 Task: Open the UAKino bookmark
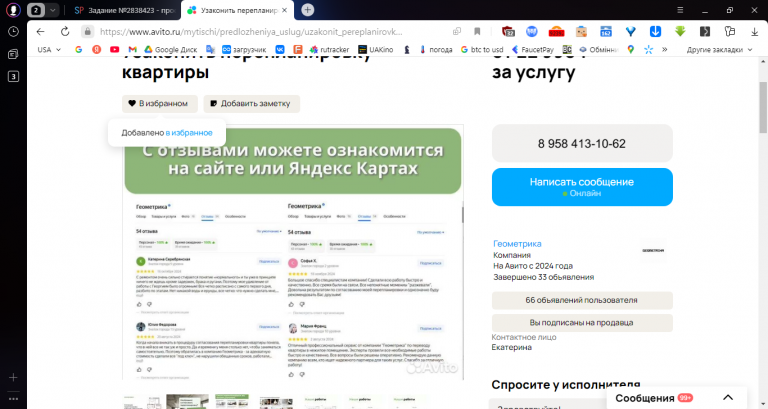tap(375, 49)
